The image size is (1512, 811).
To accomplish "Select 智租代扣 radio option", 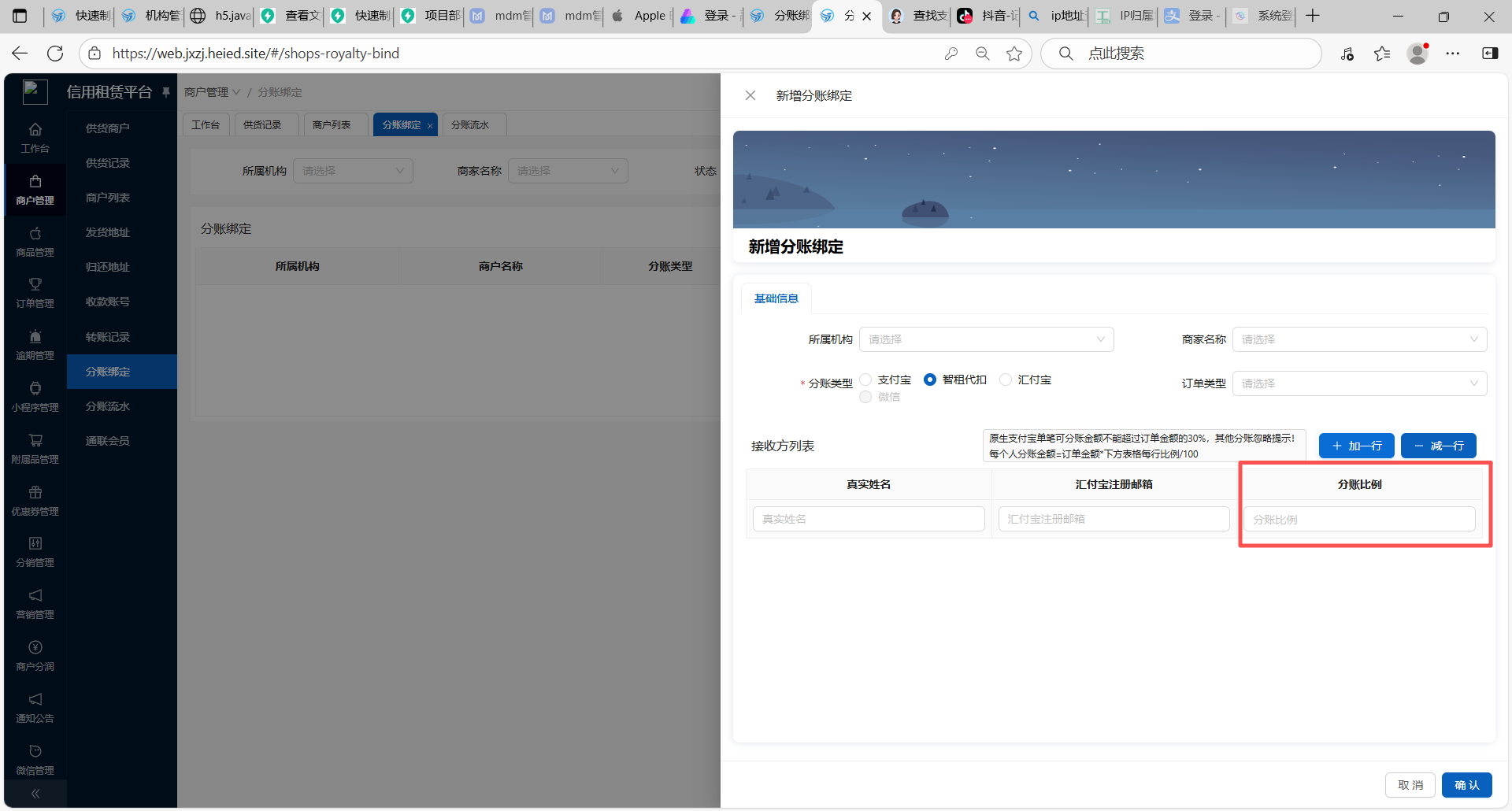I will point(930,380).
